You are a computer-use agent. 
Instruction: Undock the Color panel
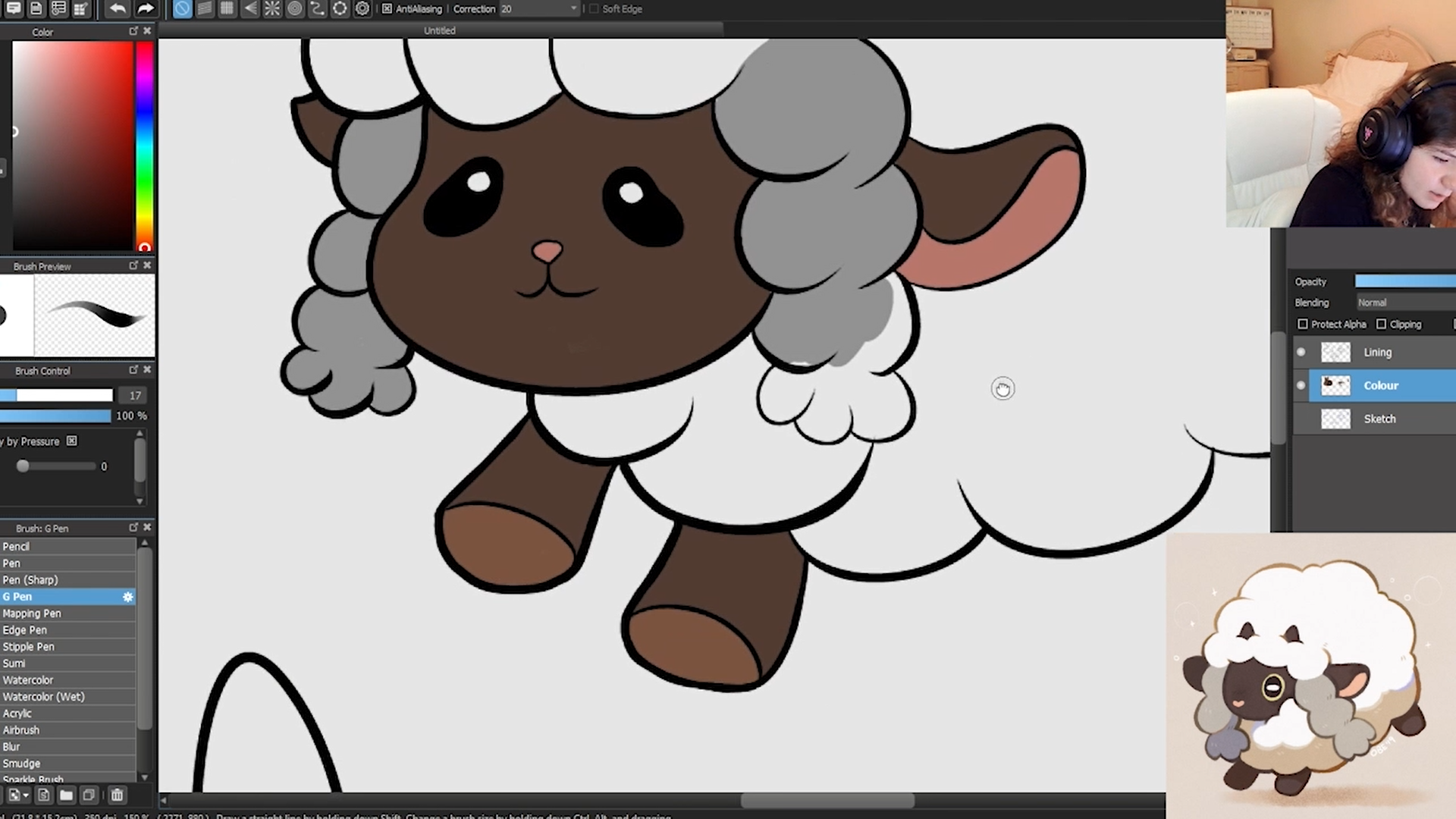tap(133, 31)
